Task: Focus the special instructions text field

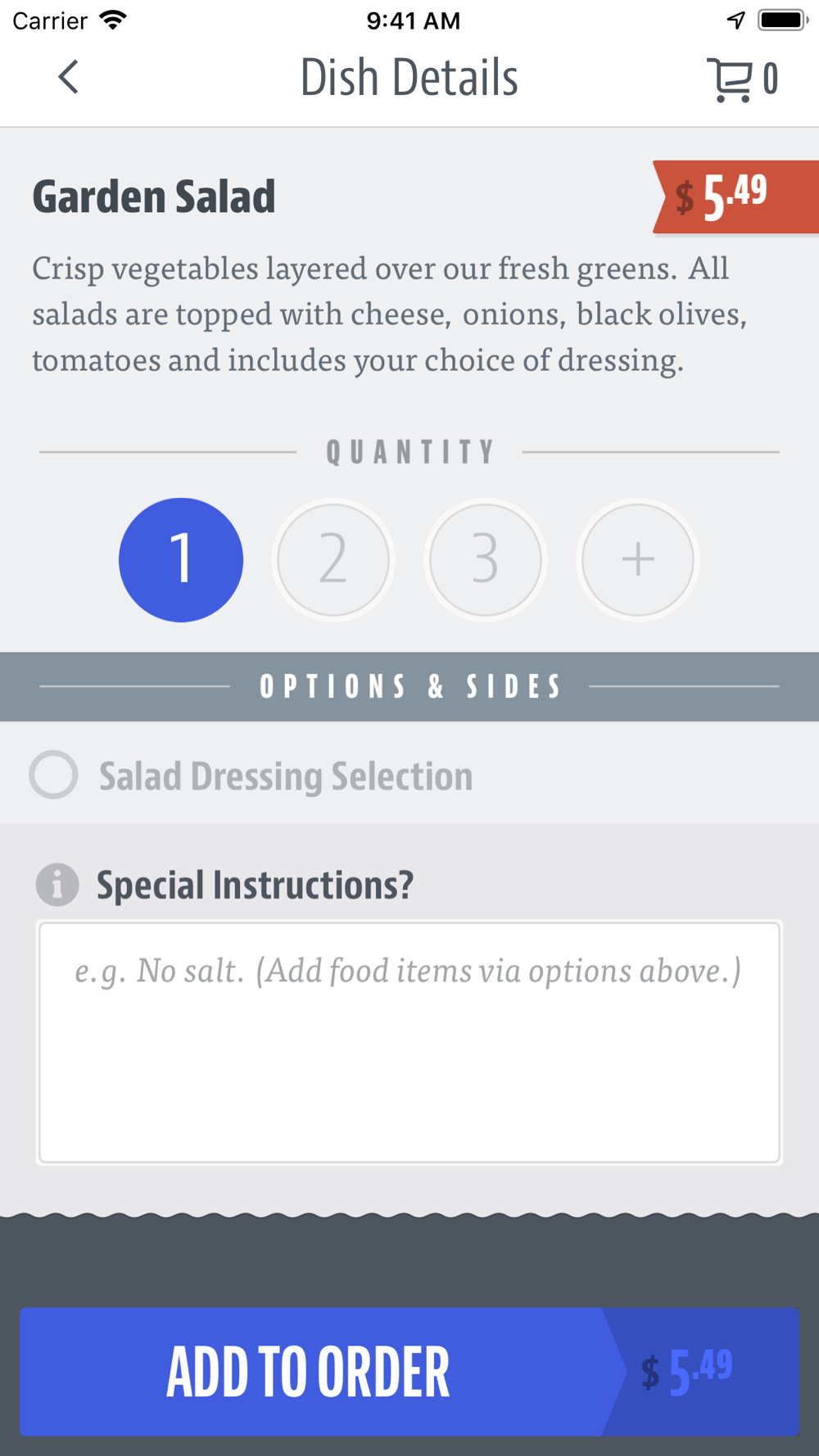Action: pyautogui.click(x=409, y=1042)
